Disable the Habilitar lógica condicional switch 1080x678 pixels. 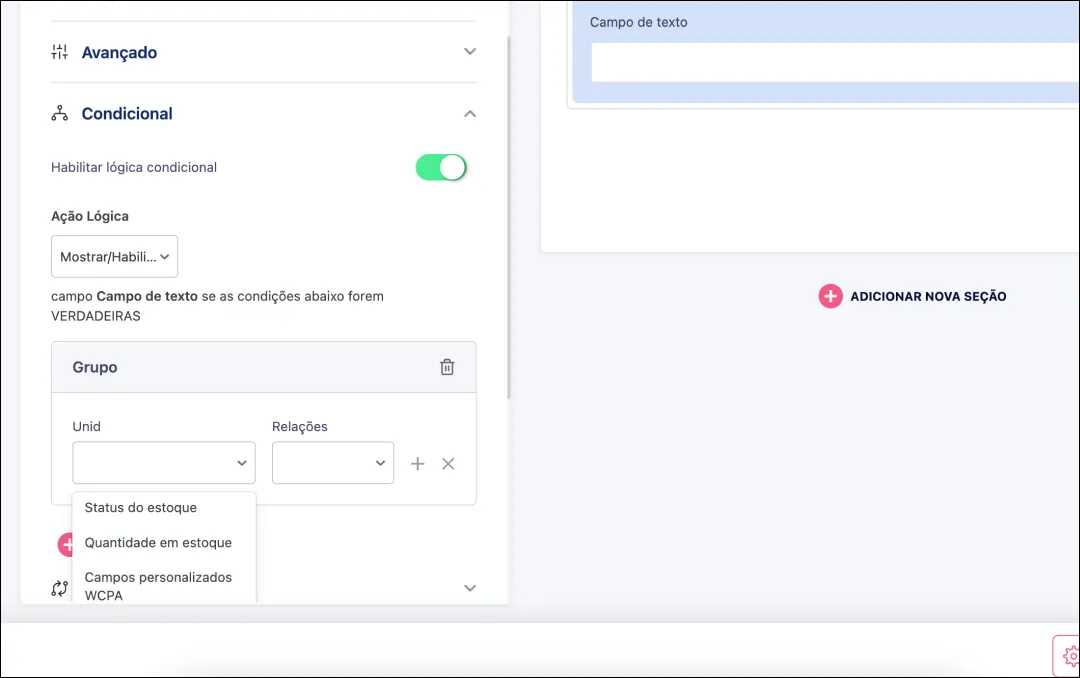pos(441,167)
